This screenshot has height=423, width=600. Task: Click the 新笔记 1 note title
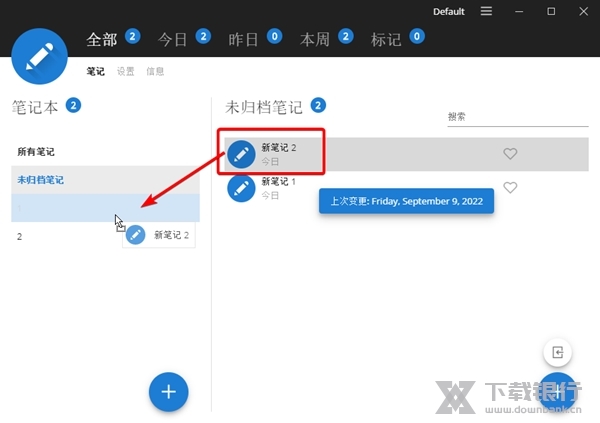point(279,181)
